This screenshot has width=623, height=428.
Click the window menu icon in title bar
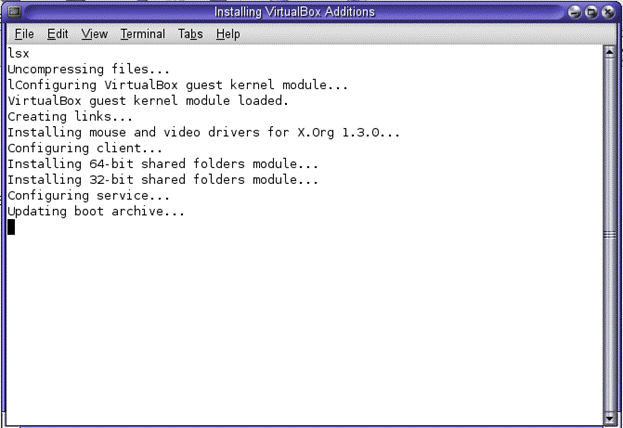click(x=14, y=12)
